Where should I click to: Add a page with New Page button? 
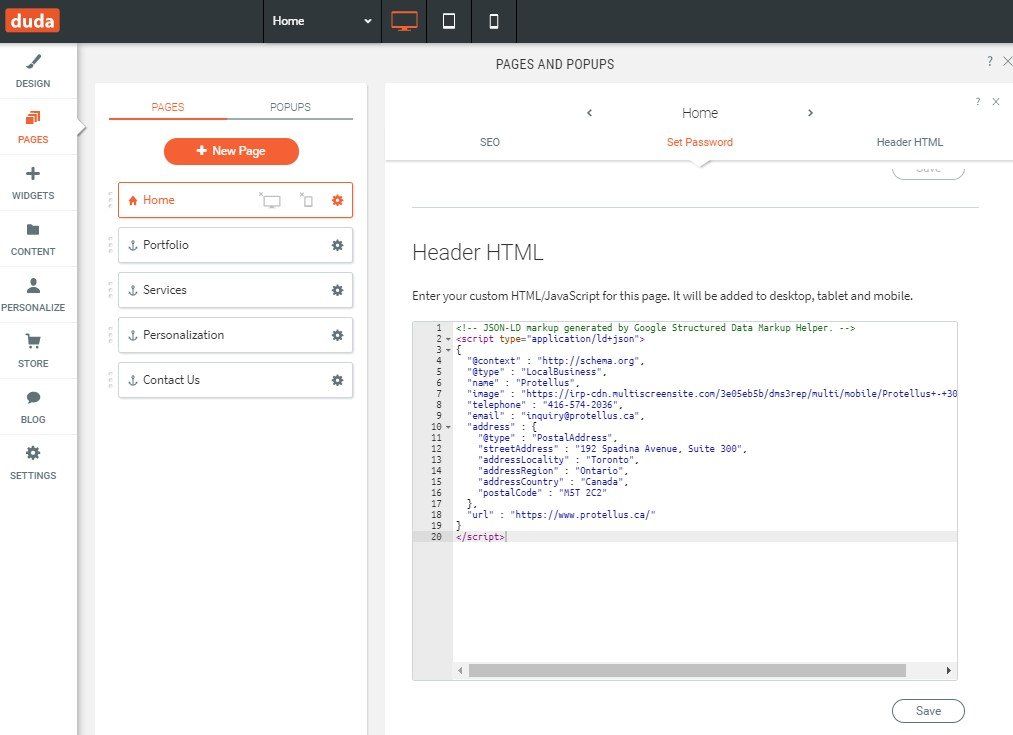click(231, 151)
